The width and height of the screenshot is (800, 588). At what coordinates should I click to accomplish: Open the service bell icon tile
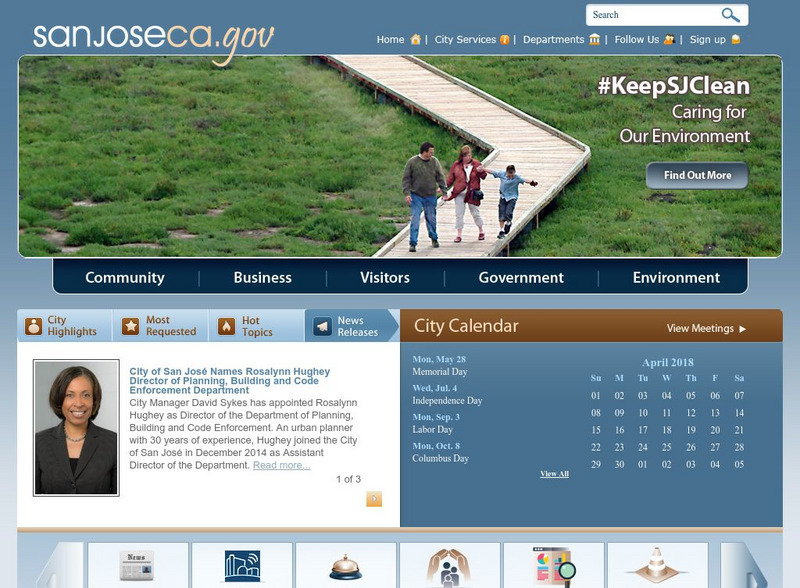click(346, 565)
